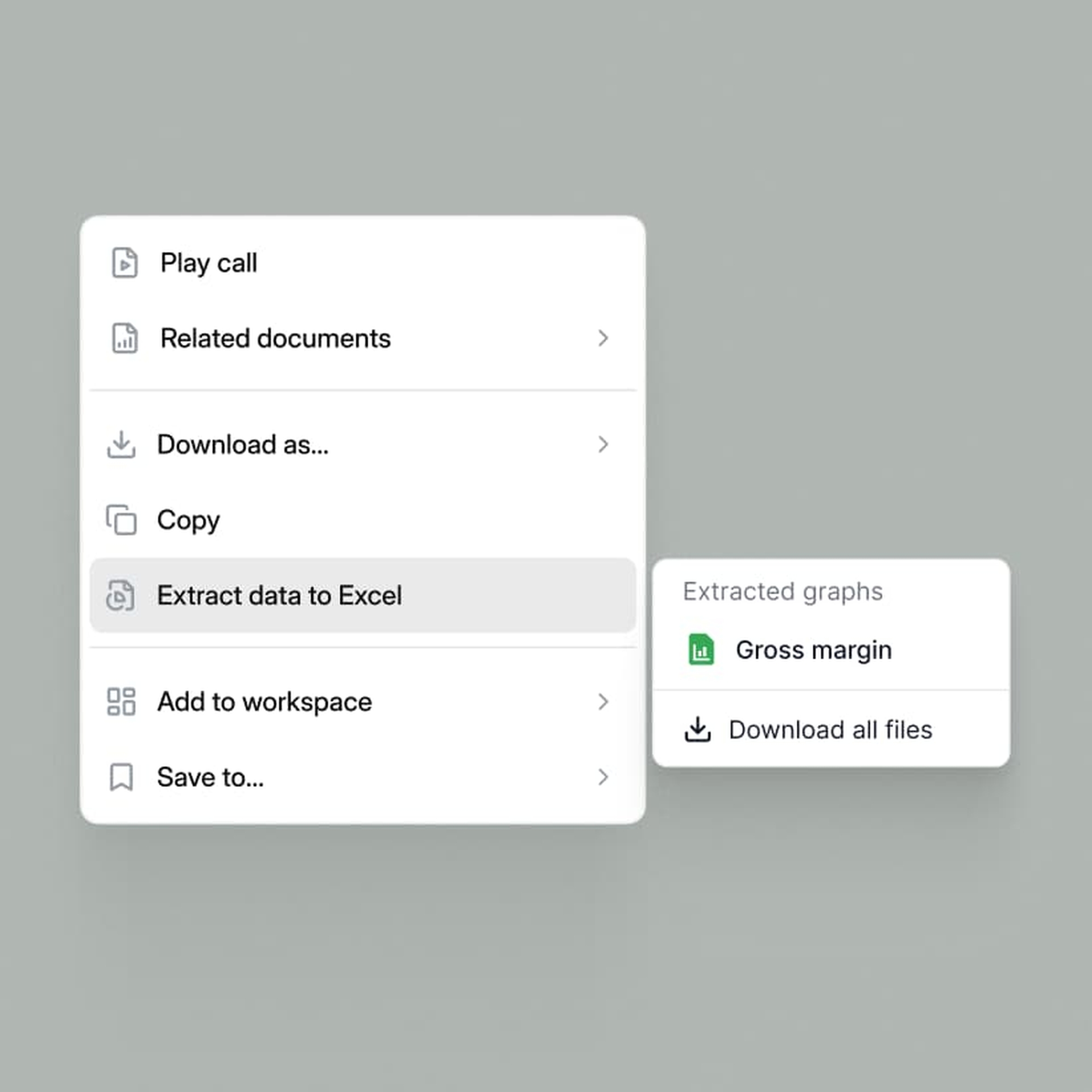The height and width of the screenshot is (1092, 1092).
Task: Choose Copy from the context menu
Action: 363,520
